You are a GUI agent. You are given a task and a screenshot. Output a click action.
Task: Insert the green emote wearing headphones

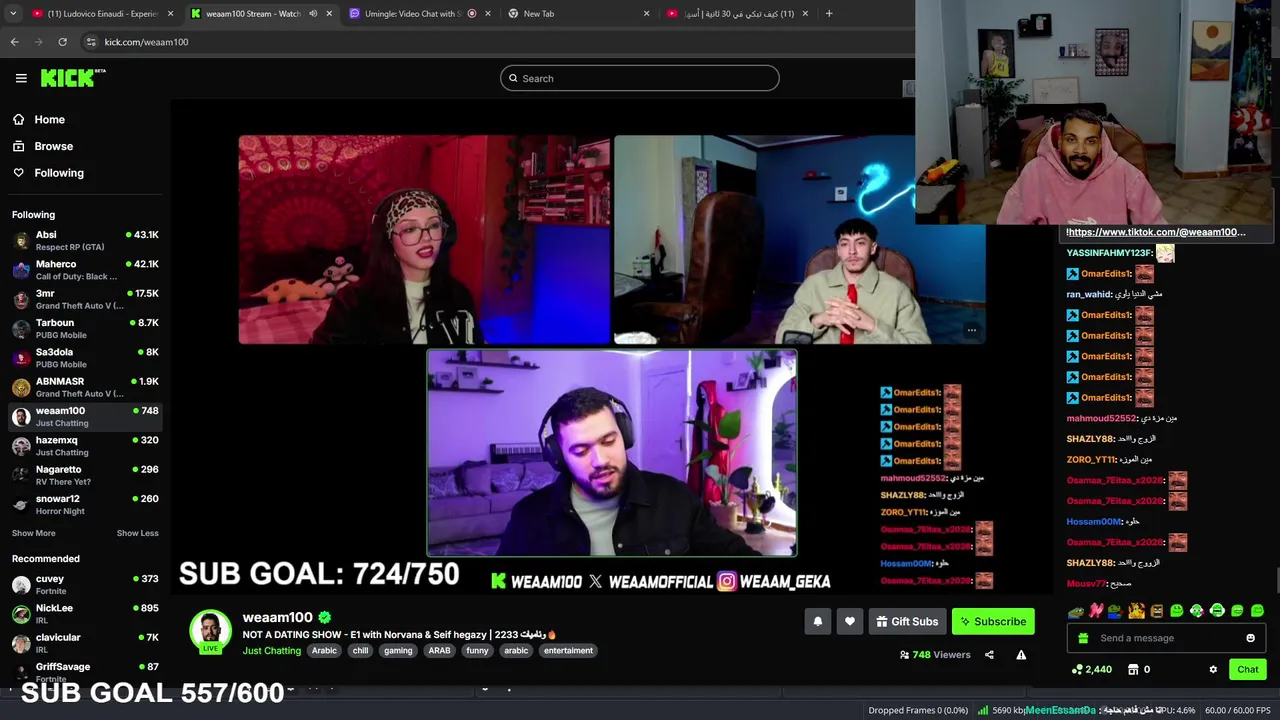tap(1217, 611)
